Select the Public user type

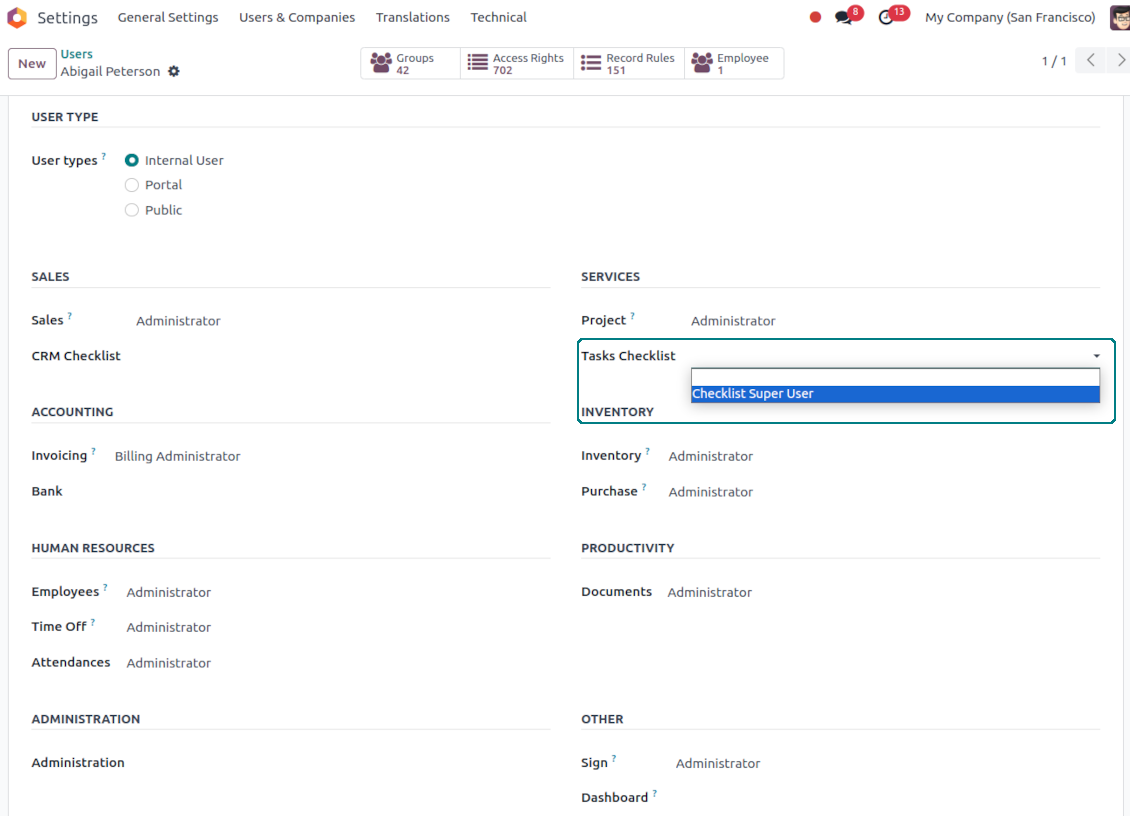pos(132,210)
